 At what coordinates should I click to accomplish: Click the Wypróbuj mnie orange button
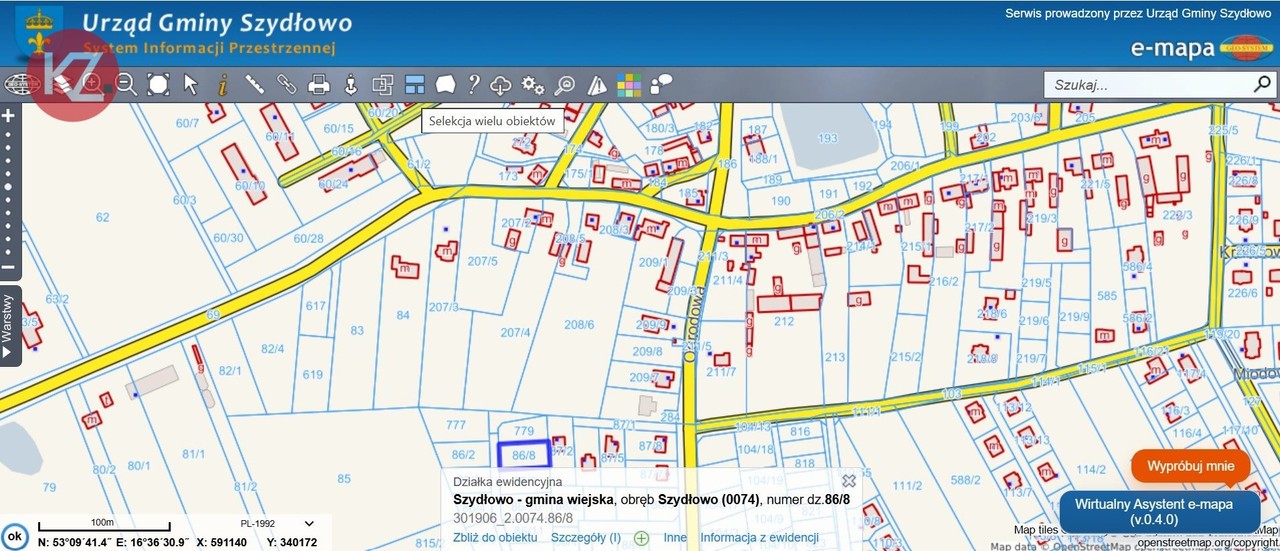coord(1191,466)
